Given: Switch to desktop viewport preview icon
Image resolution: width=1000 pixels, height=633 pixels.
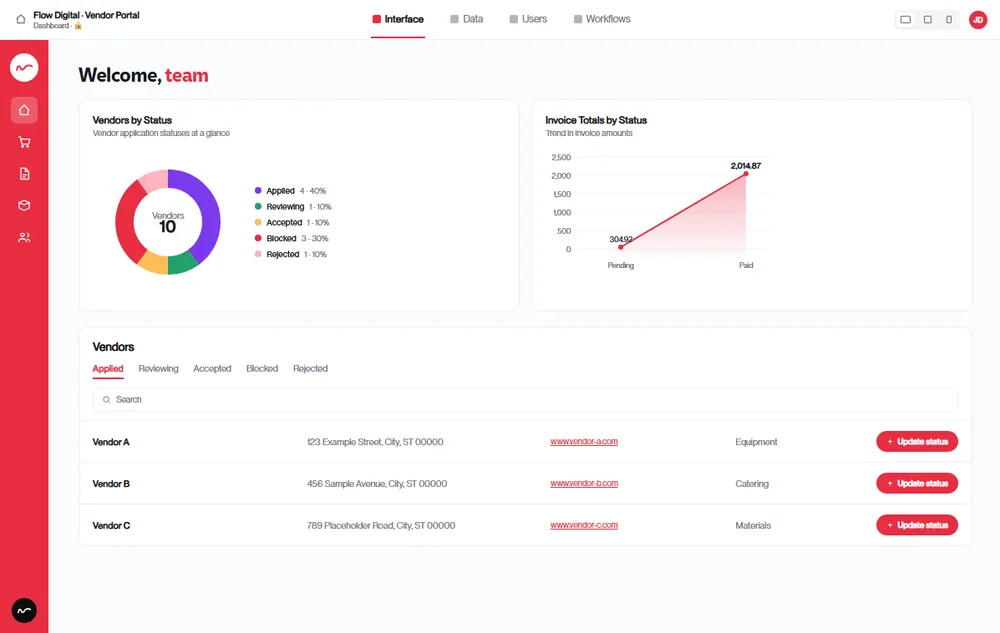Looking at the screenshot, I should click(x=906, y=20).
